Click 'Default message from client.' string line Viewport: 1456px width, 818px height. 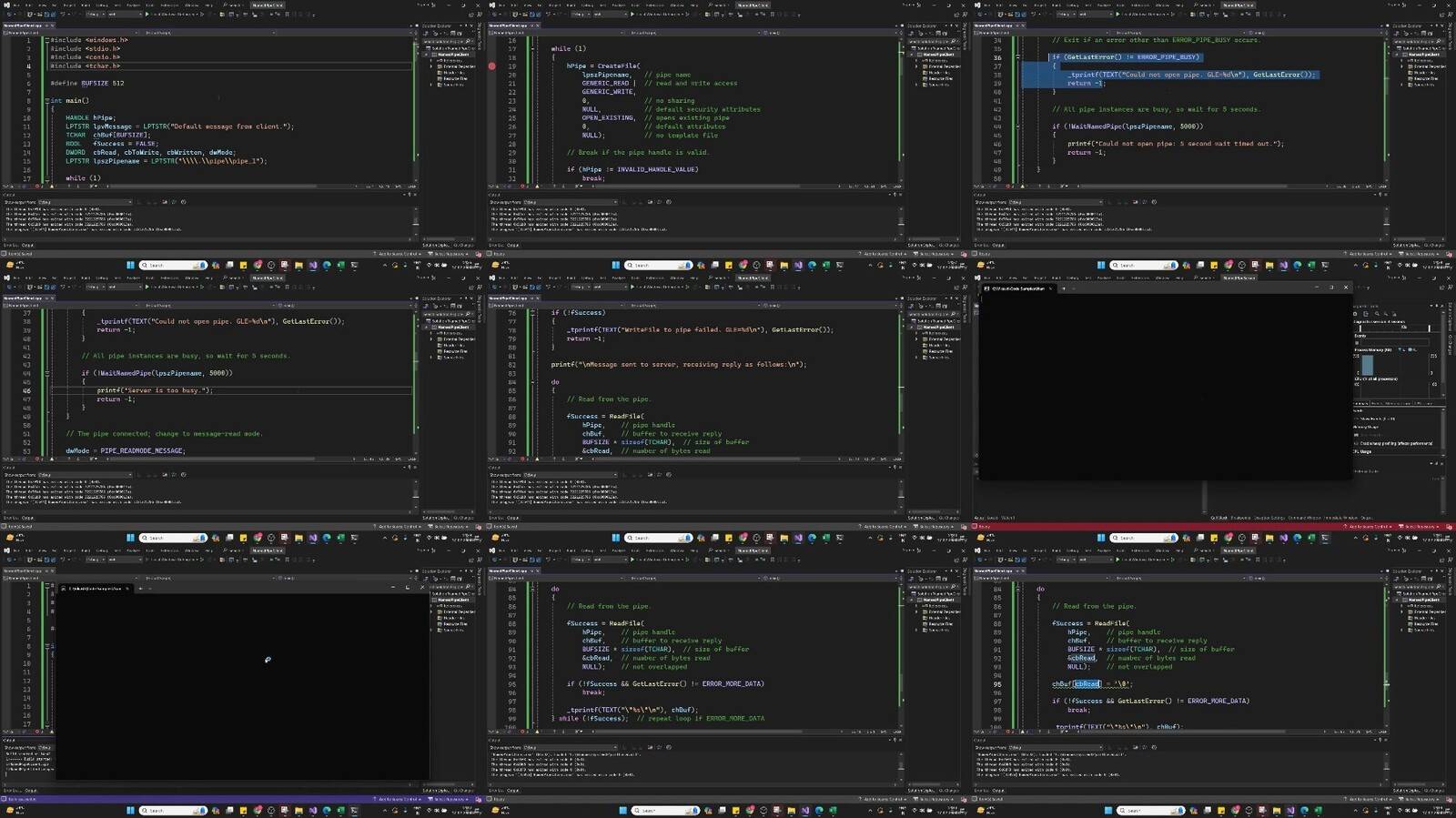click(179, 126)
